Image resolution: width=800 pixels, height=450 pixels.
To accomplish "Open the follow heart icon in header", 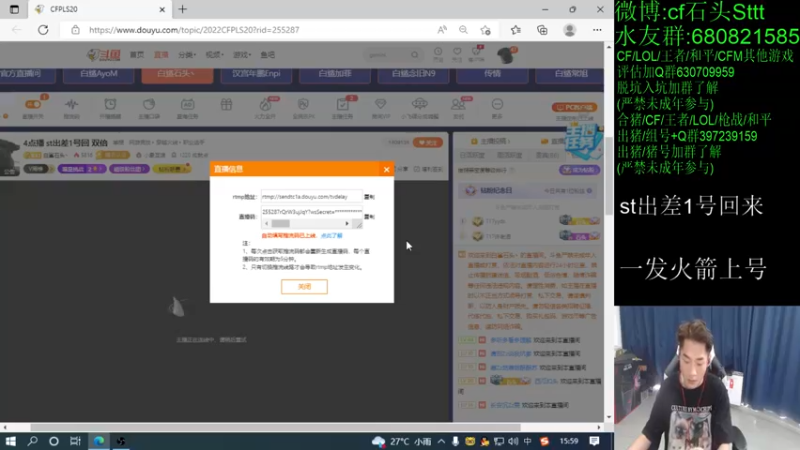I will 457,53.
